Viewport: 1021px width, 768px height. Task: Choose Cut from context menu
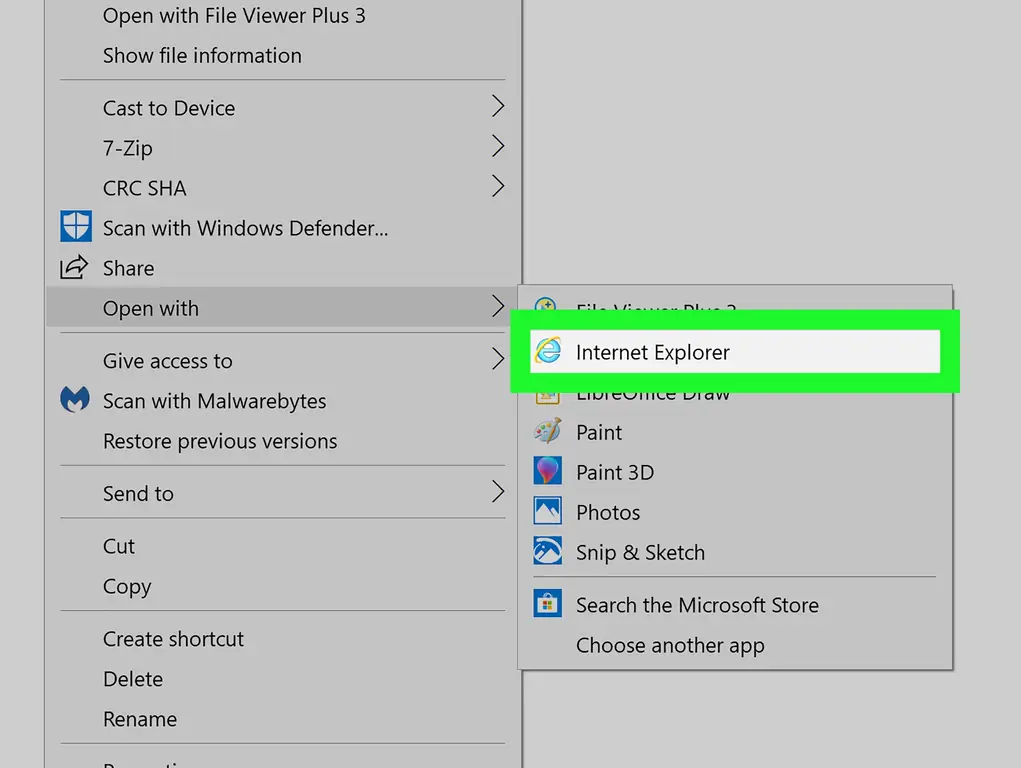tap(283, 546)
